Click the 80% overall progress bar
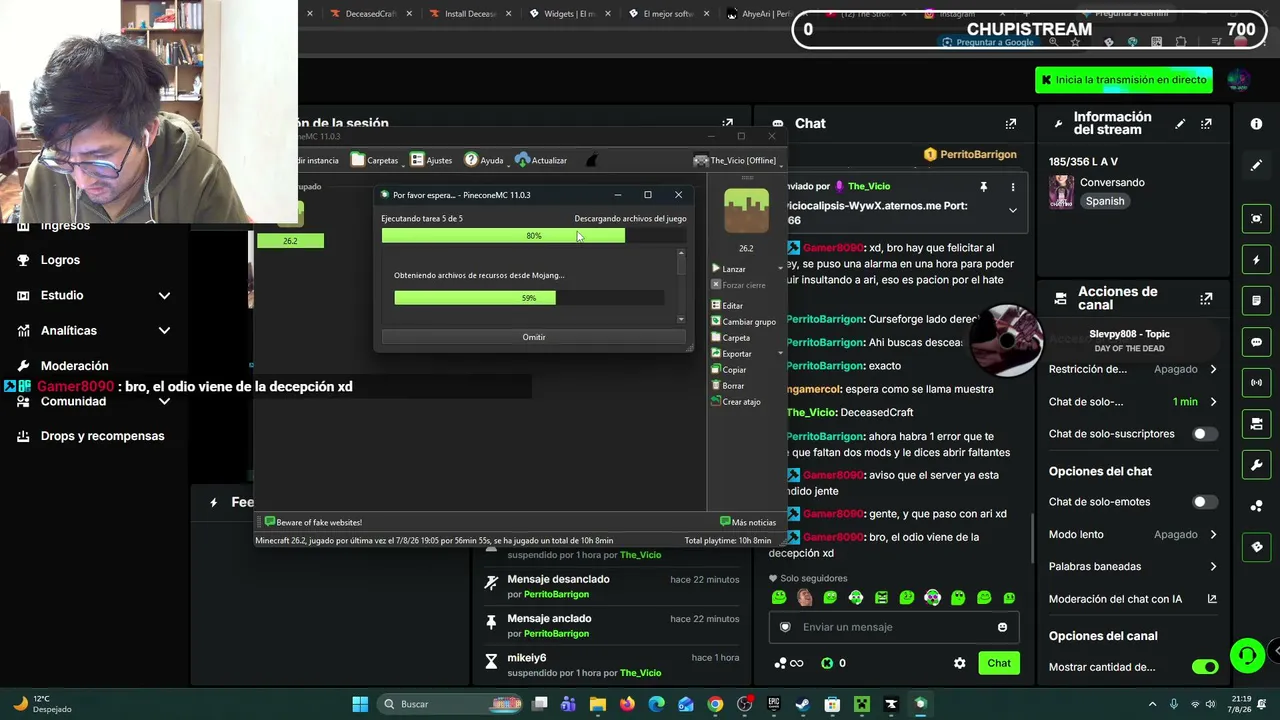 pos(534,236)
